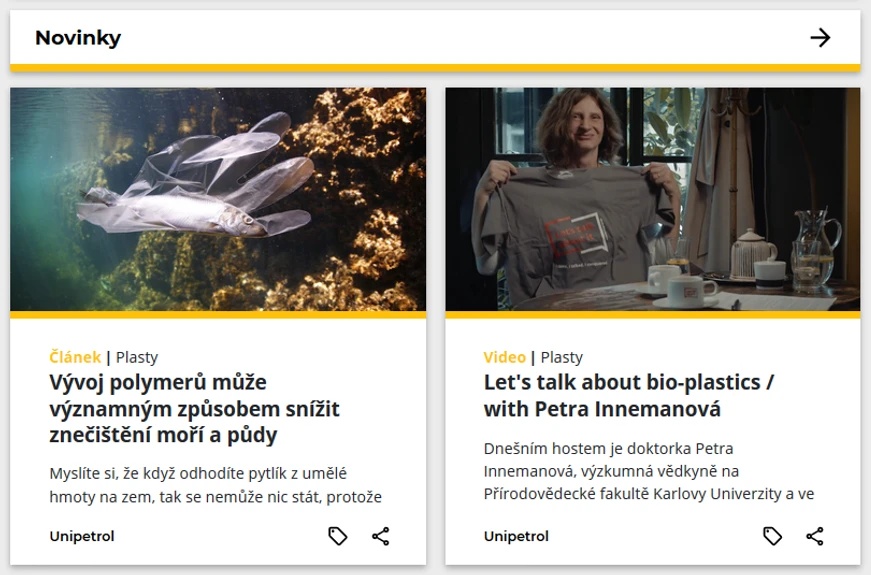Open tags for the polymer article
The image size is (871, 575).
coord(338,536)
